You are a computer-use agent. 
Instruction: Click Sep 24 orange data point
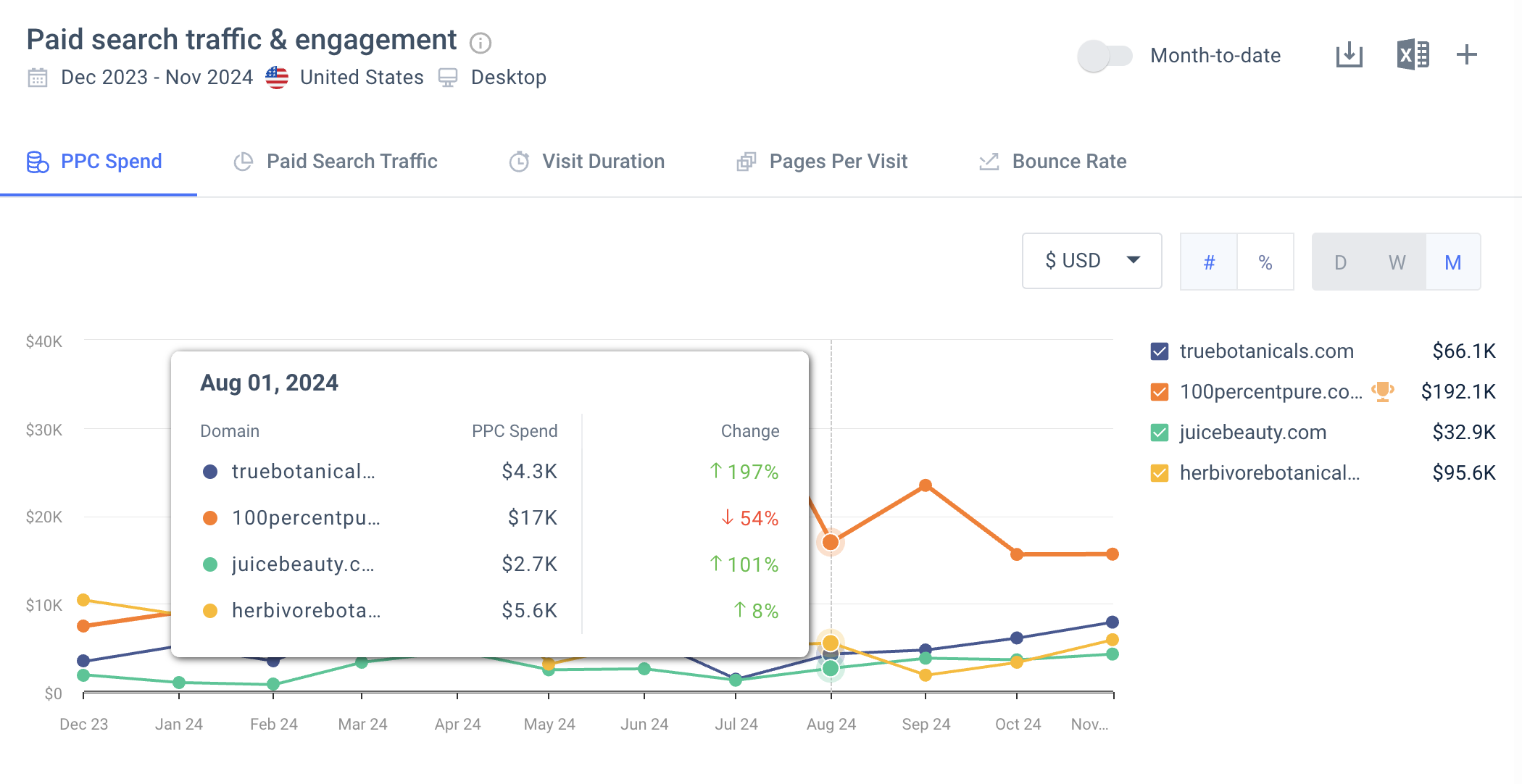coord(926,485)
